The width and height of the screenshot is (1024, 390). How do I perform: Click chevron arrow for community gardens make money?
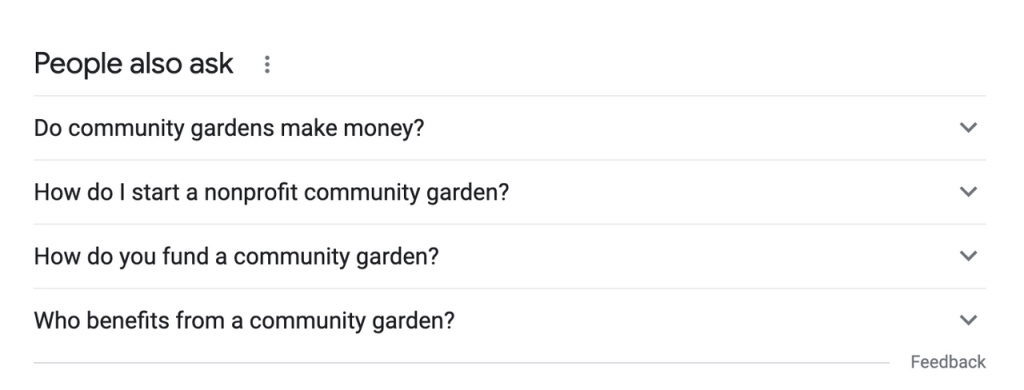968,127
